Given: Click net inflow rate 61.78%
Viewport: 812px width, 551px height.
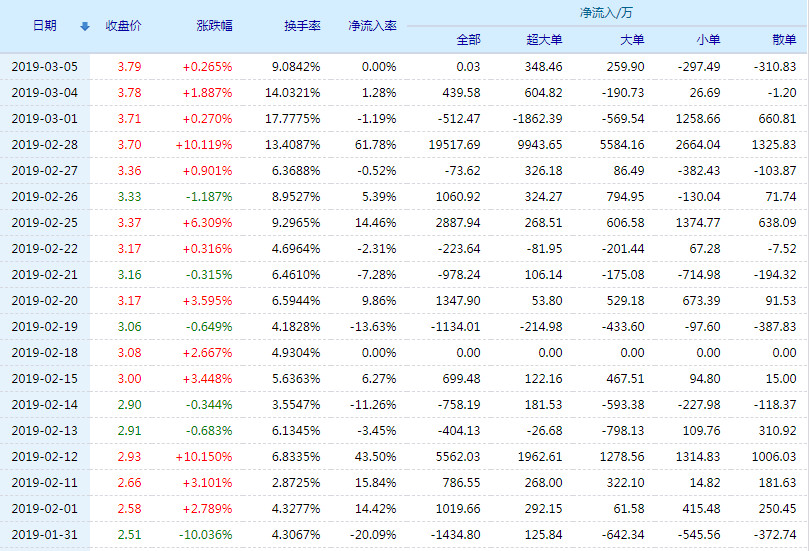Looking at the screenshot, I should tap(375, 144).
